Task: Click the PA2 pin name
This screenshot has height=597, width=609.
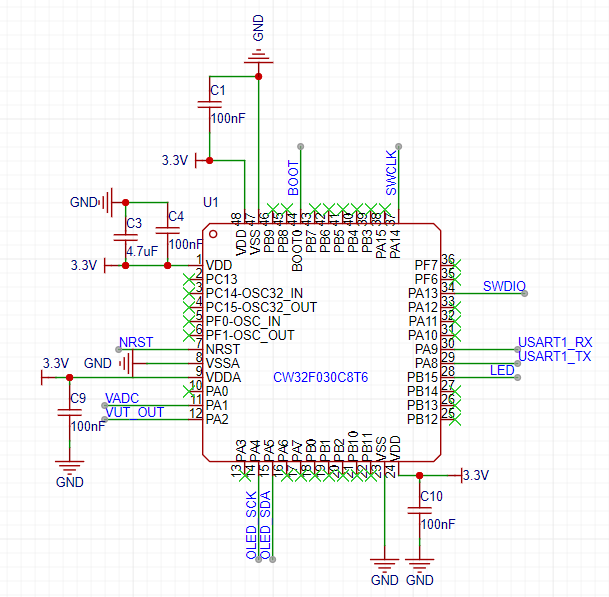Action: point(217,419)
